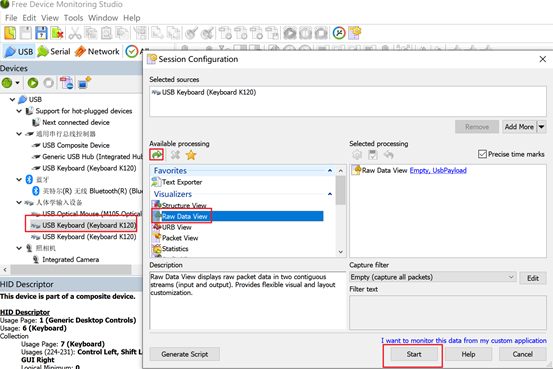Click the Generate Script button

pos(184,354)
